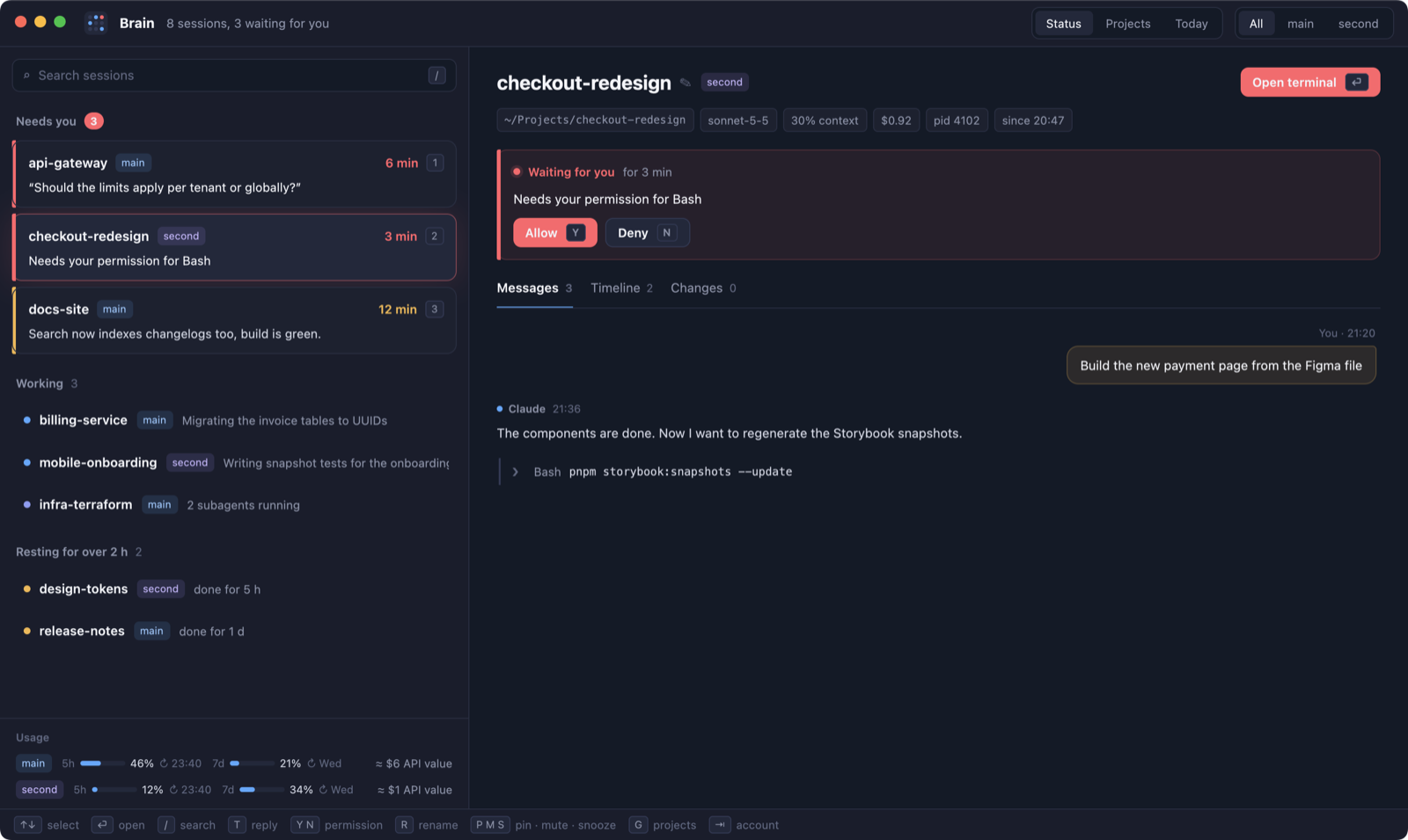Click the return key open hint icon
This screenshot has width=1408, height=840.
pyautogui.click(x=102, y=825)
